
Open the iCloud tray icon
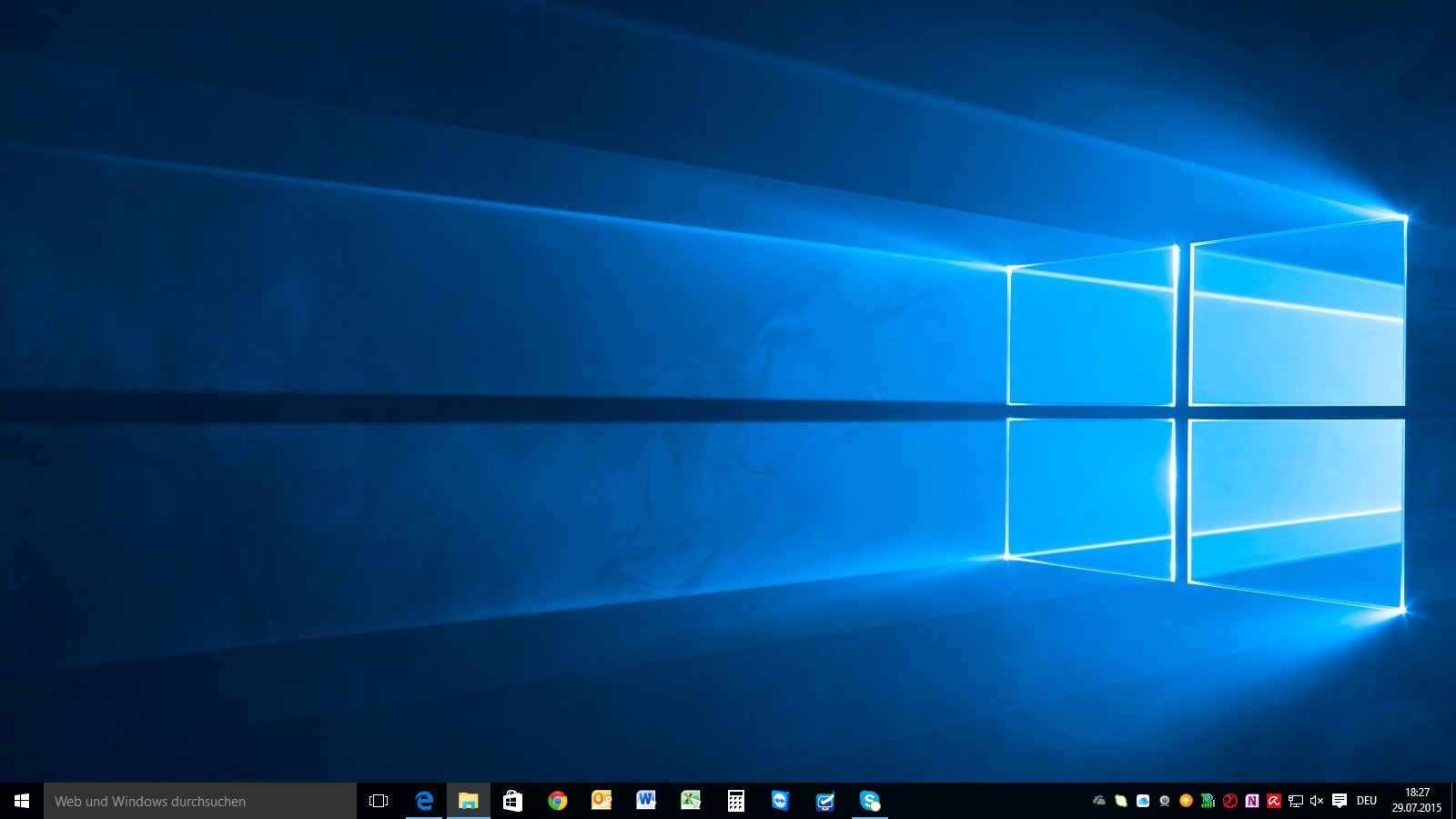(1143, 801)
